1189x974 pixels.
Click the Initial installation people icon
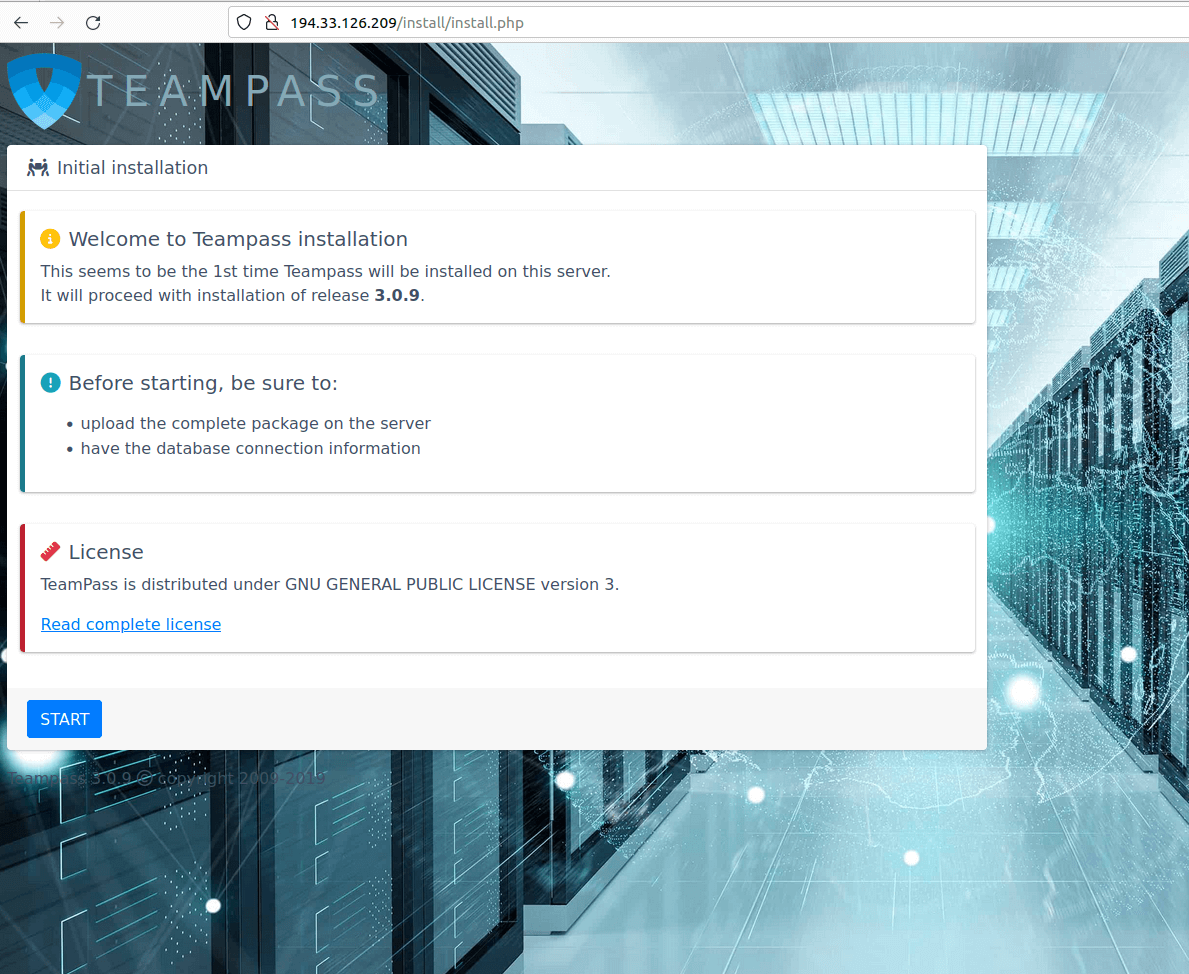[38, 168]
